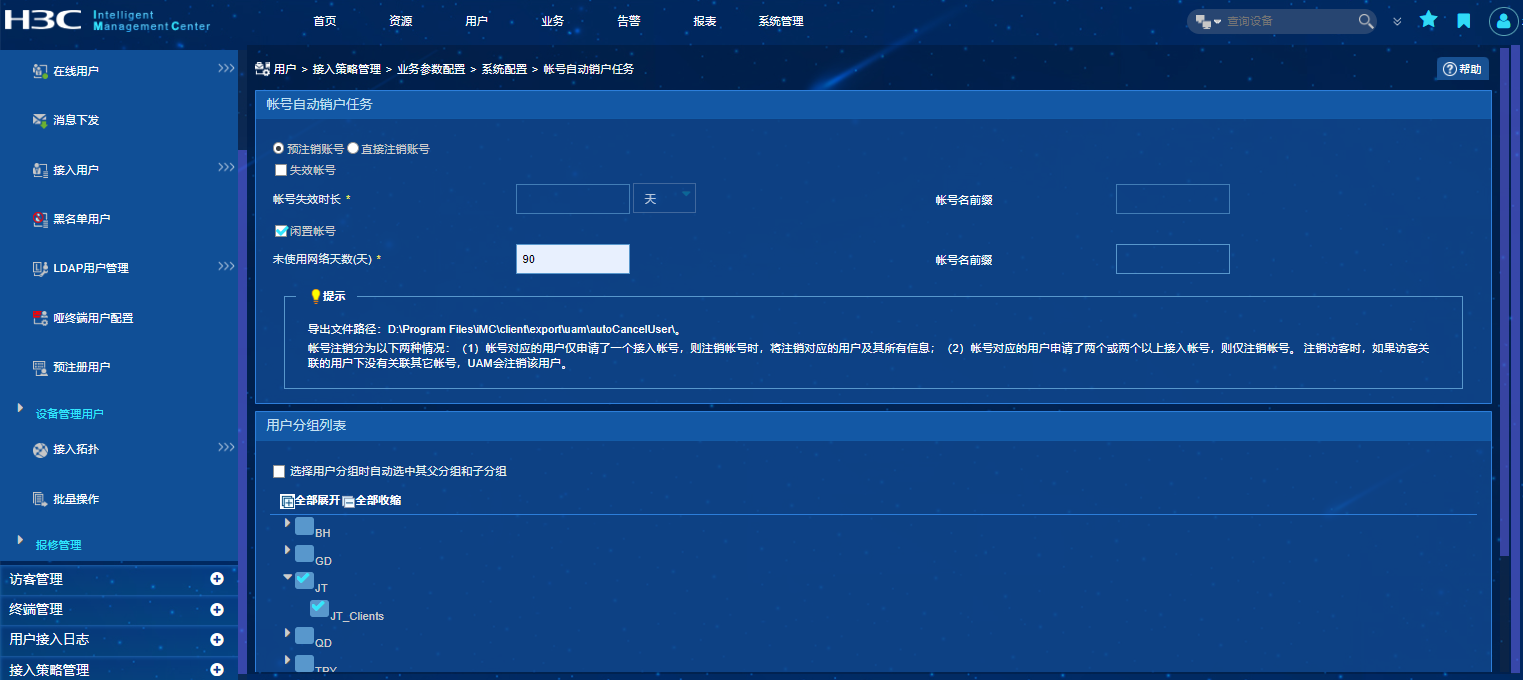Open the 首页 top menu
1523x680 pixels.
(324, 21)
